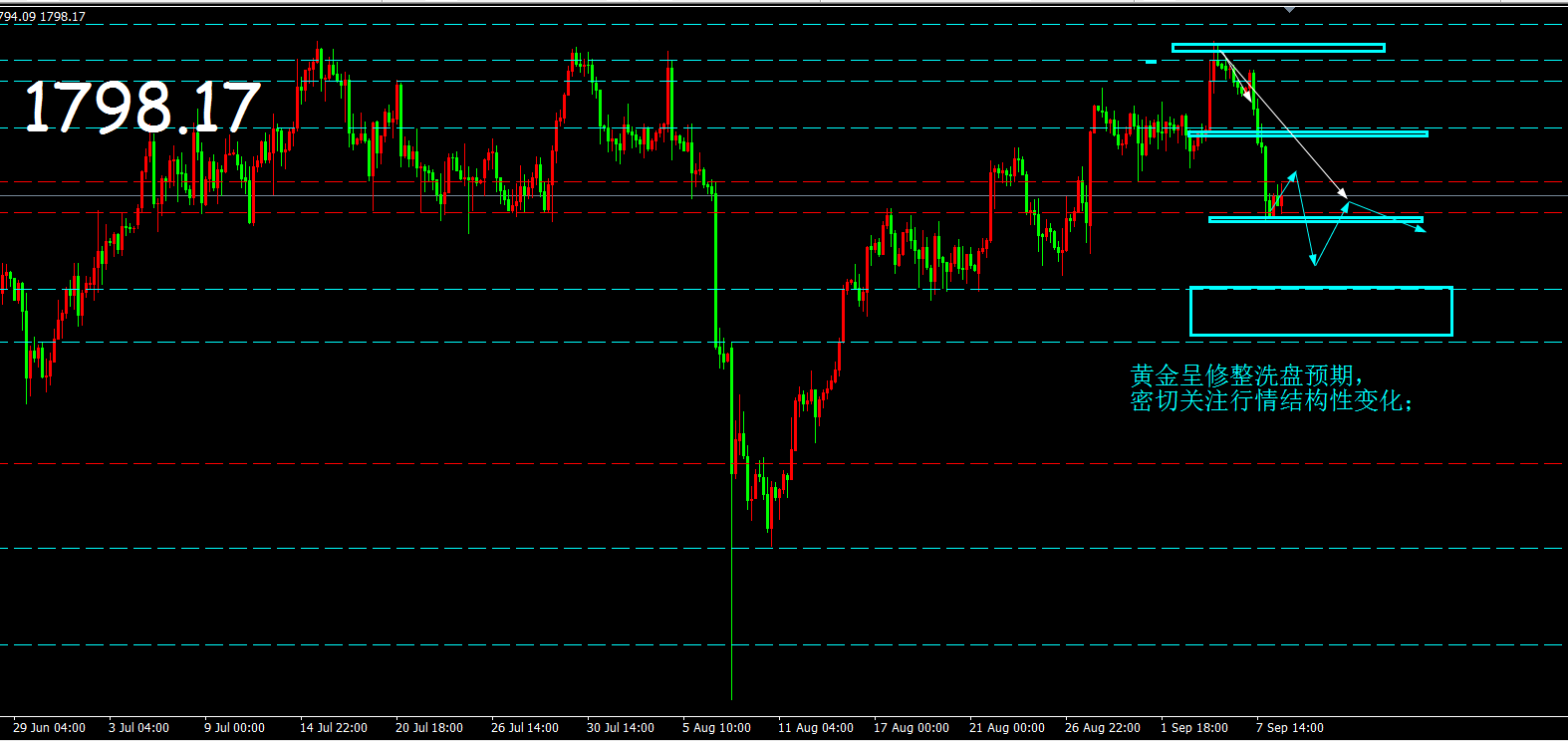Click the '26 Jul 14:00' time axis label

click(x=525, y=728)
